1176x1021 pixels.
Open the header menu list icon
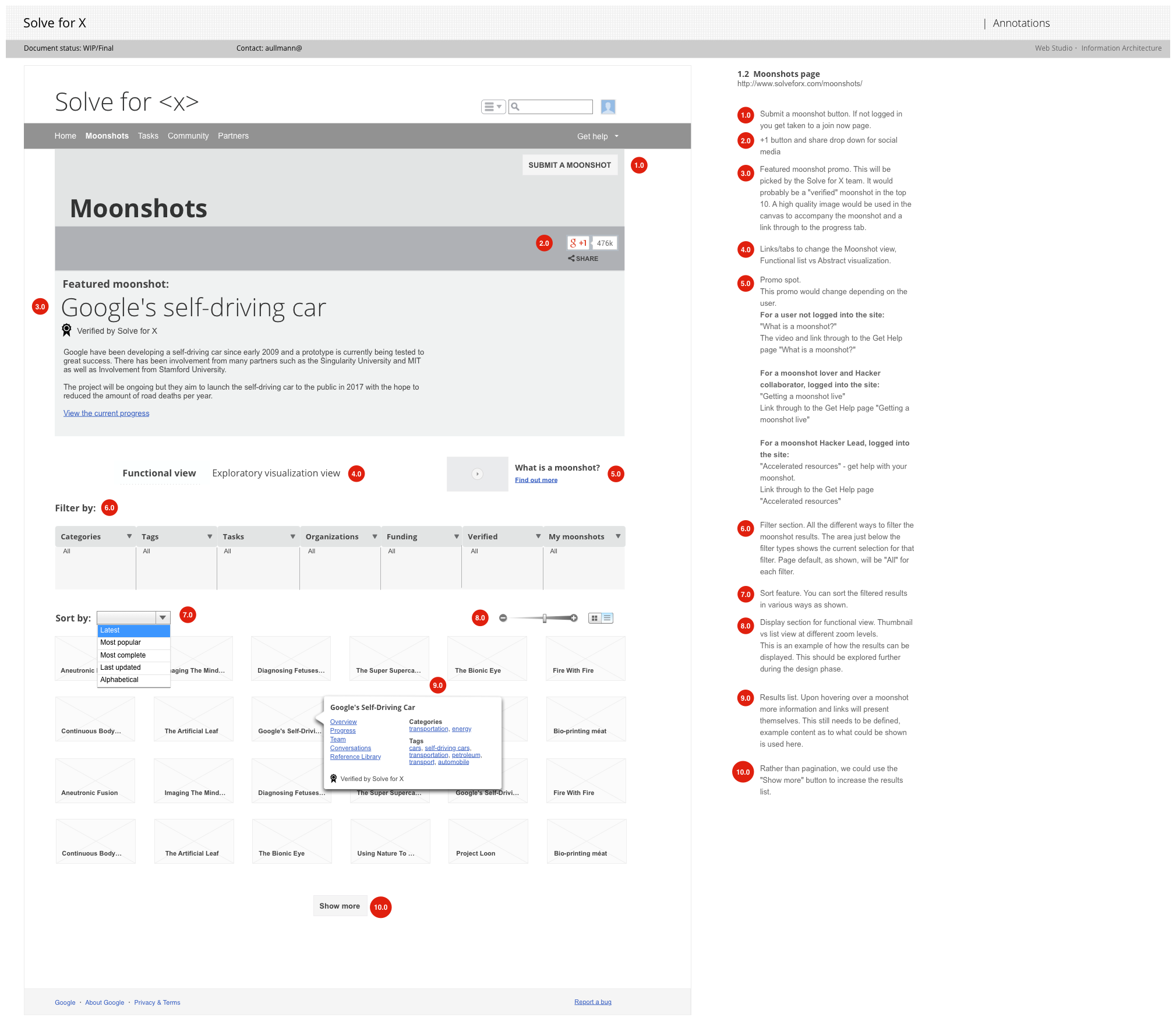coord(493,107)
